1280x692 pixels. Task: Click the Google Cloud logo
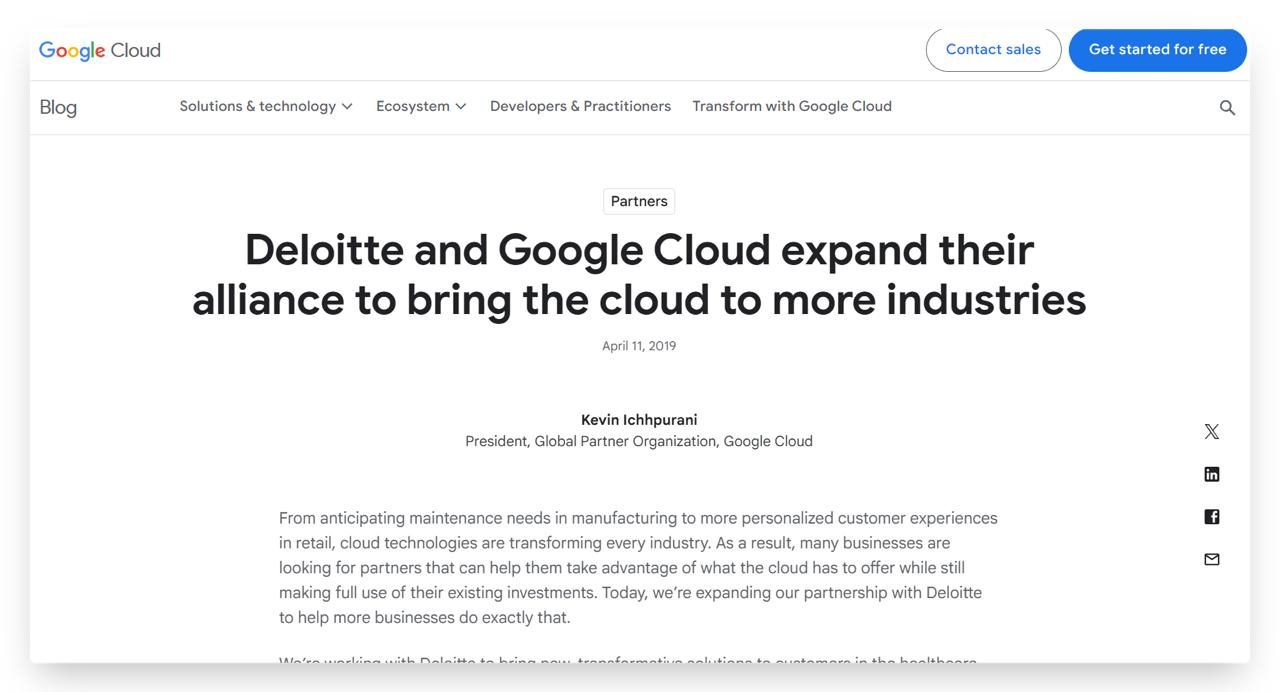coord(100,50)
